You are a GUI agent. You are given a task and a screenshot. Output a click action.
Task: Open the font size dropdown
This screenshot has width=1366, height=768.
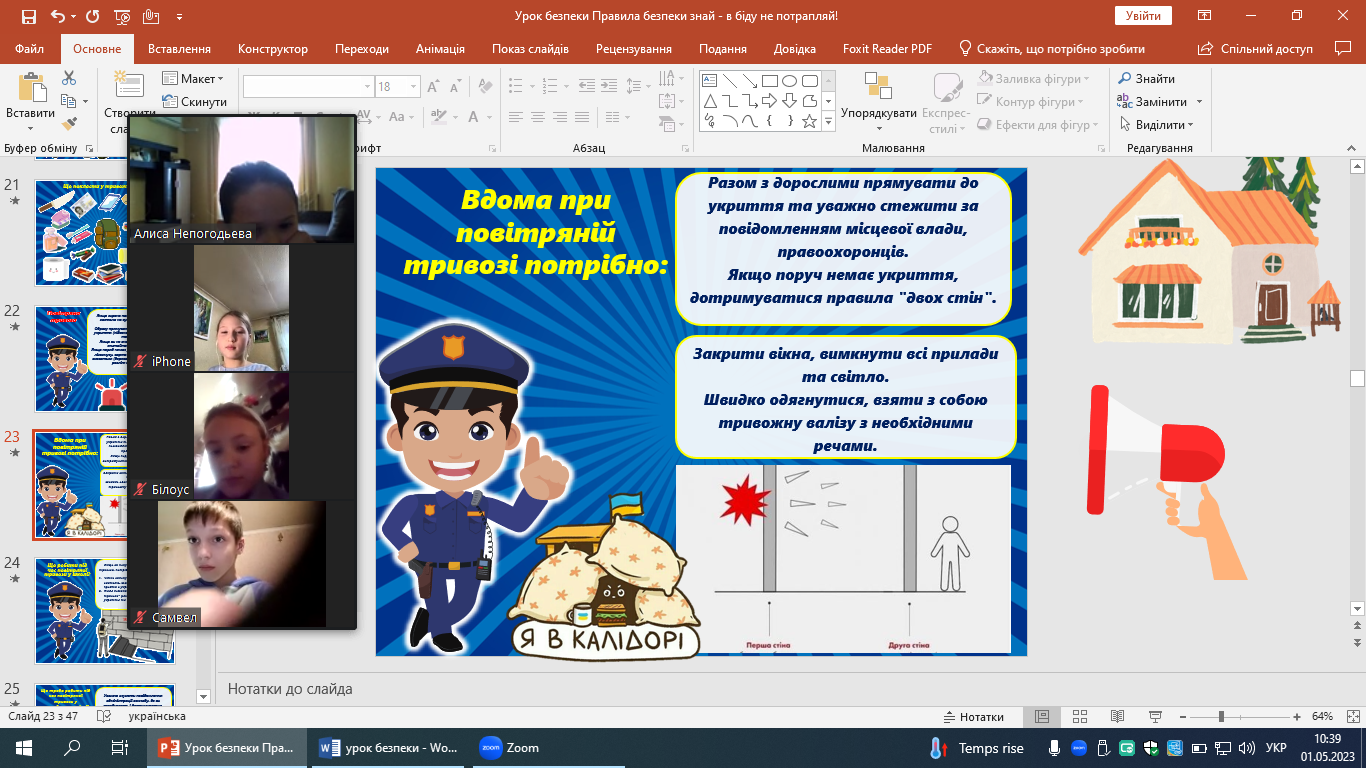(x=413, y=87)
